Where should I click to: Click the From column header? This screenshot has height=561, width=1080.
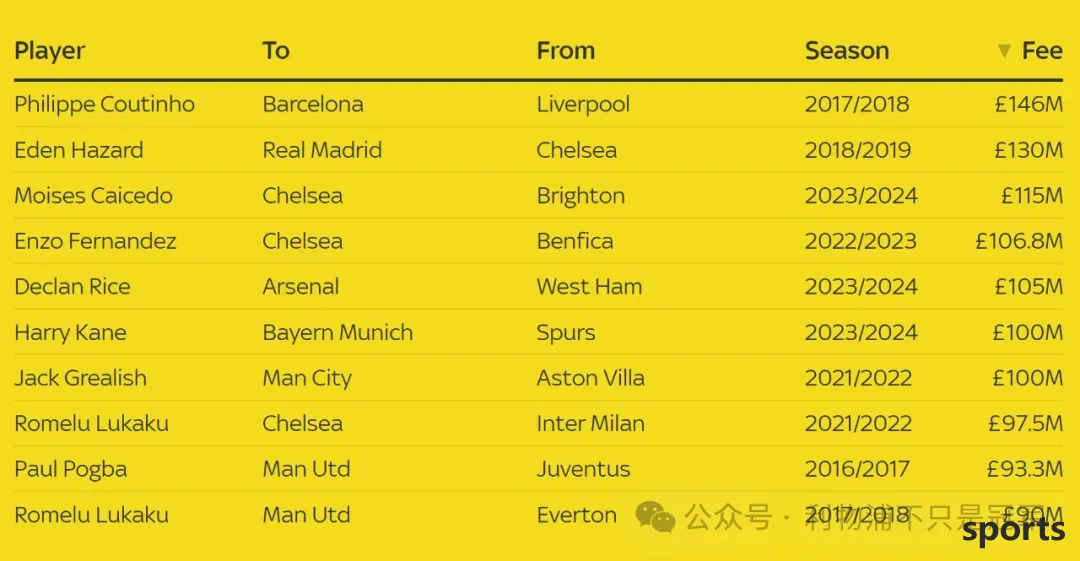click(565, 50)
